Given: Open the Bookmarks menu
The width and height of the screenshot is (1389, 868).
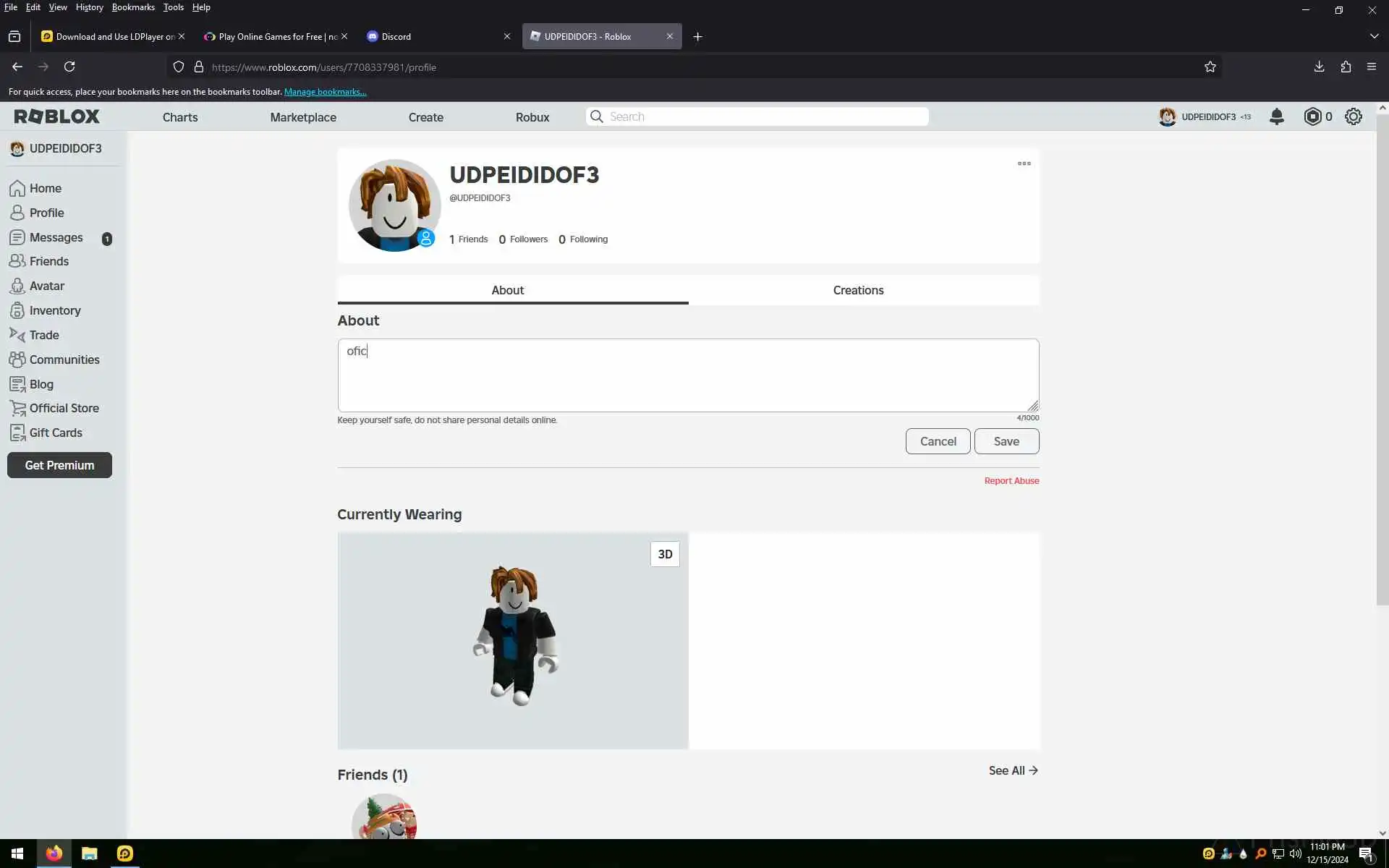Looking at the screenshot, I should click(133, 7).
